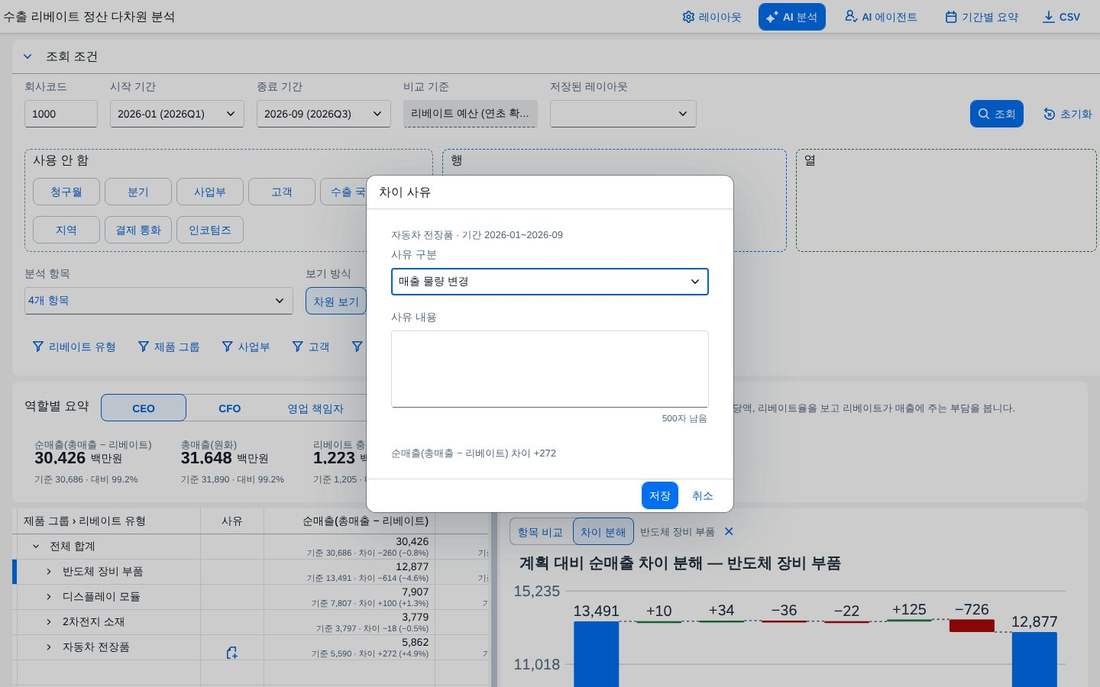This screenshot has width=1100, height=687.
Task: Open the 분석 항목 4개 항목 dropdown
Action: coord(159,300)
